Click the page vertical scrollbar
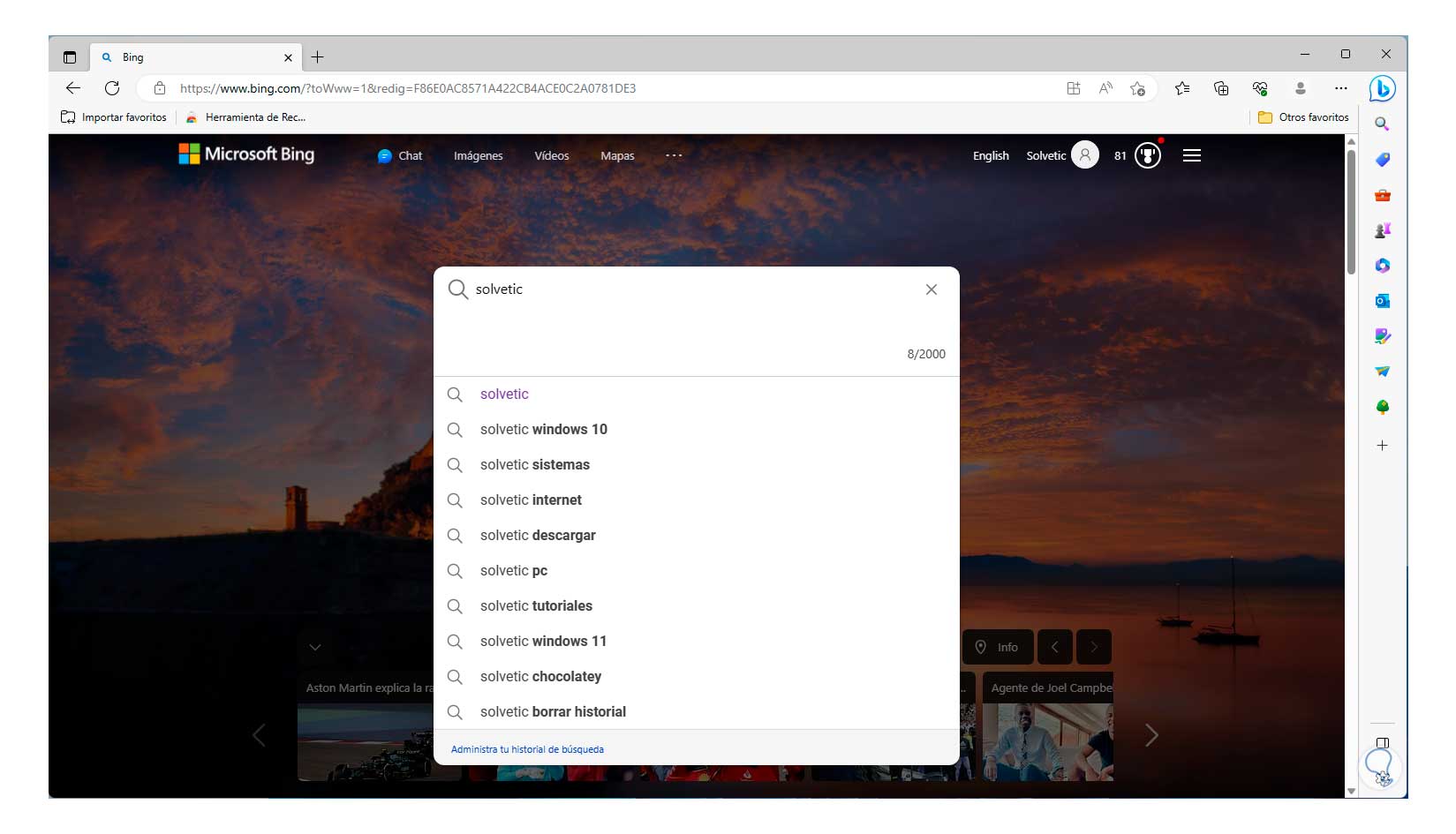 [1351, 212]
